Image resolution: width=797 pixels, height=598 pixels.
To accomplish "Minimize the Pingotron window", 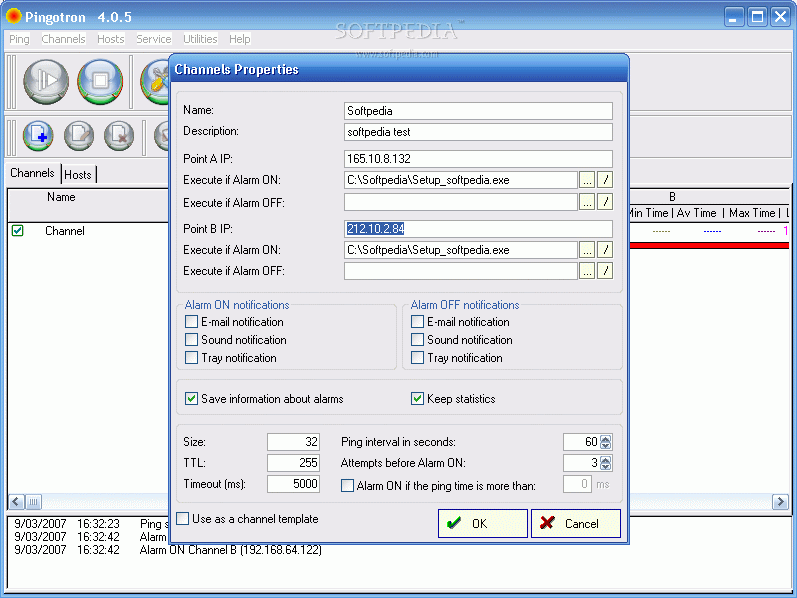I will point(734,17).
